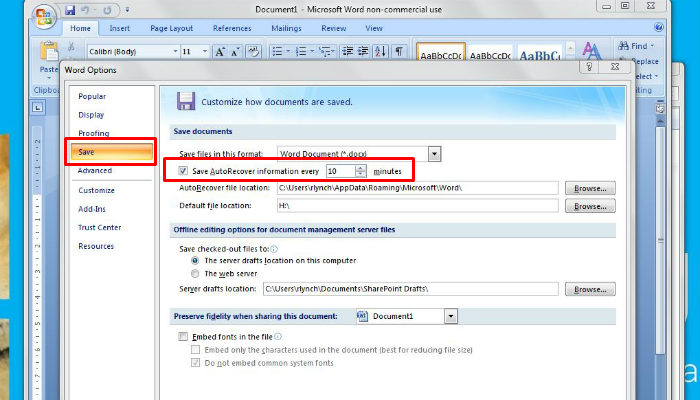Open the Office Button menu
Screen dimensions: 700x400
tap(43, 17)
